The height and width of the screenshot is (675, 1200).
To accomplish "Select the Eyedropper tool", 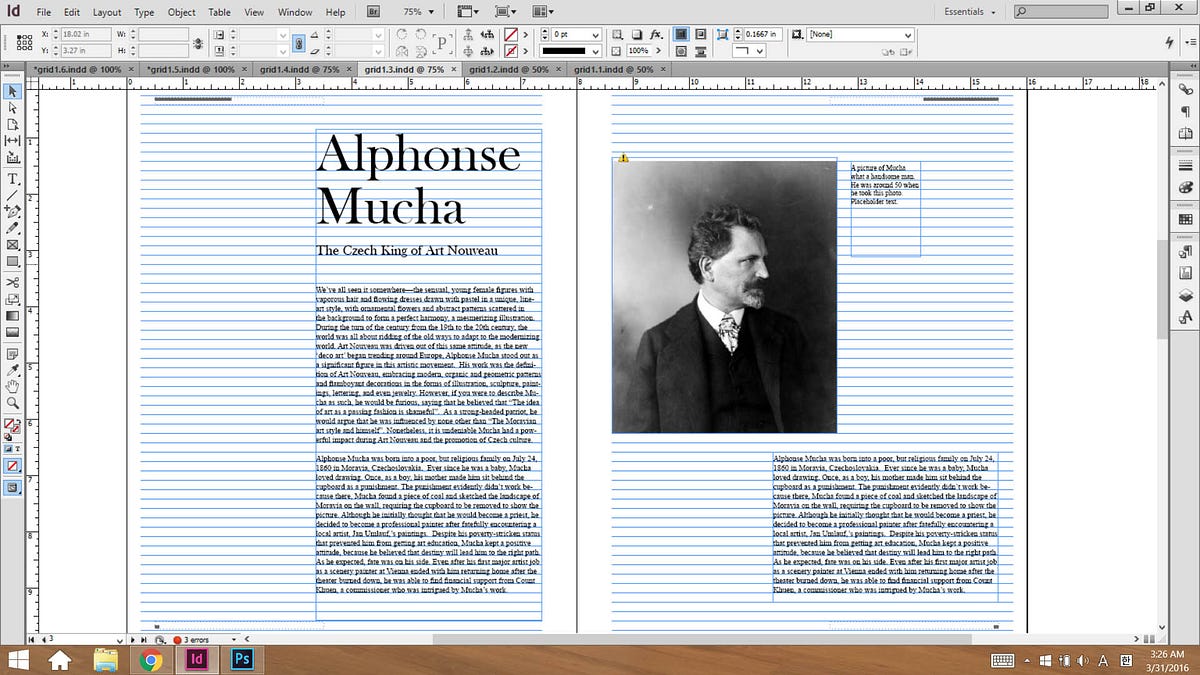I will pos(13,370).
